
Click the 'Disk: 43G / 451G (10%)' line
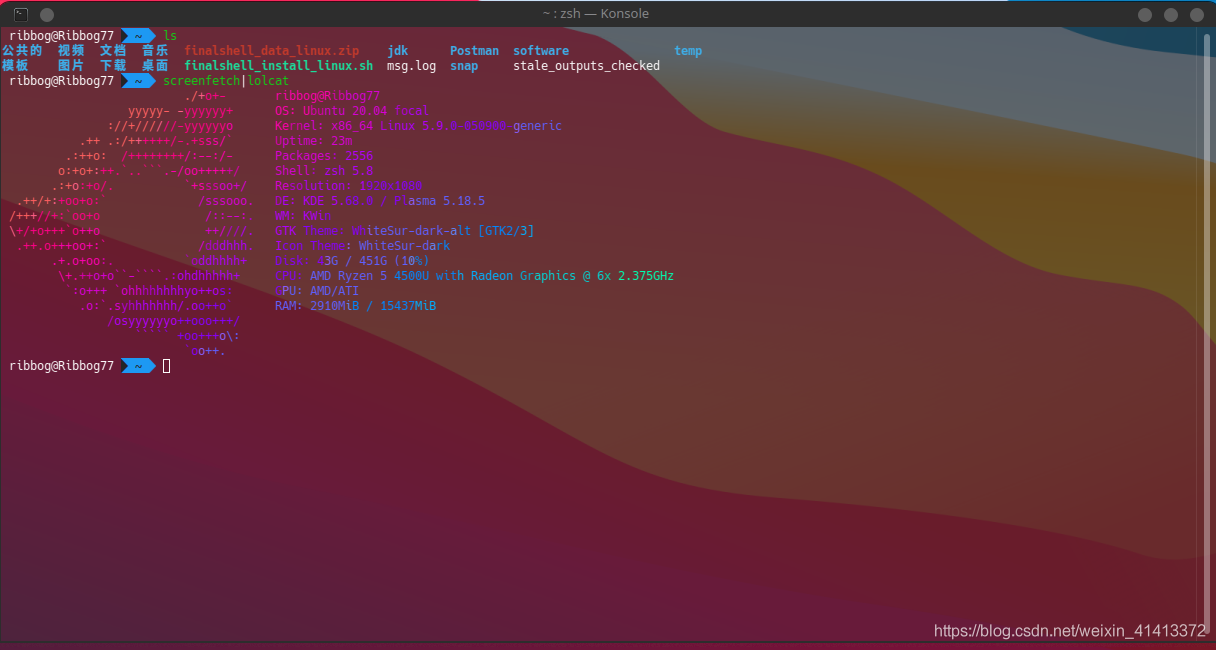352,261
